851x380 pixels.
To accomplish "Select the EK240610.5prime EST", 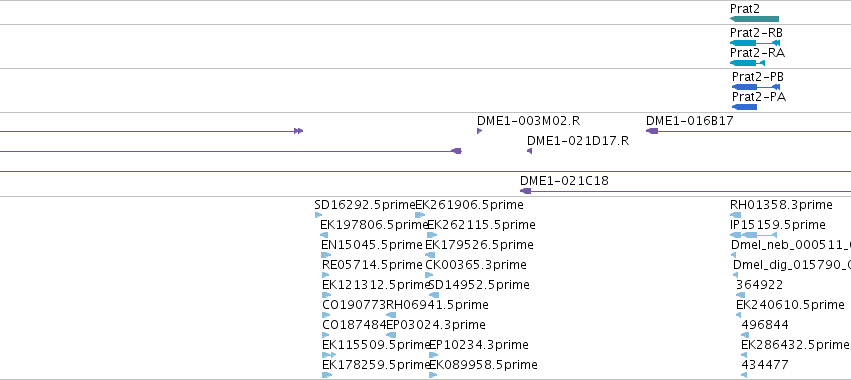I will (x=738, y=315).
